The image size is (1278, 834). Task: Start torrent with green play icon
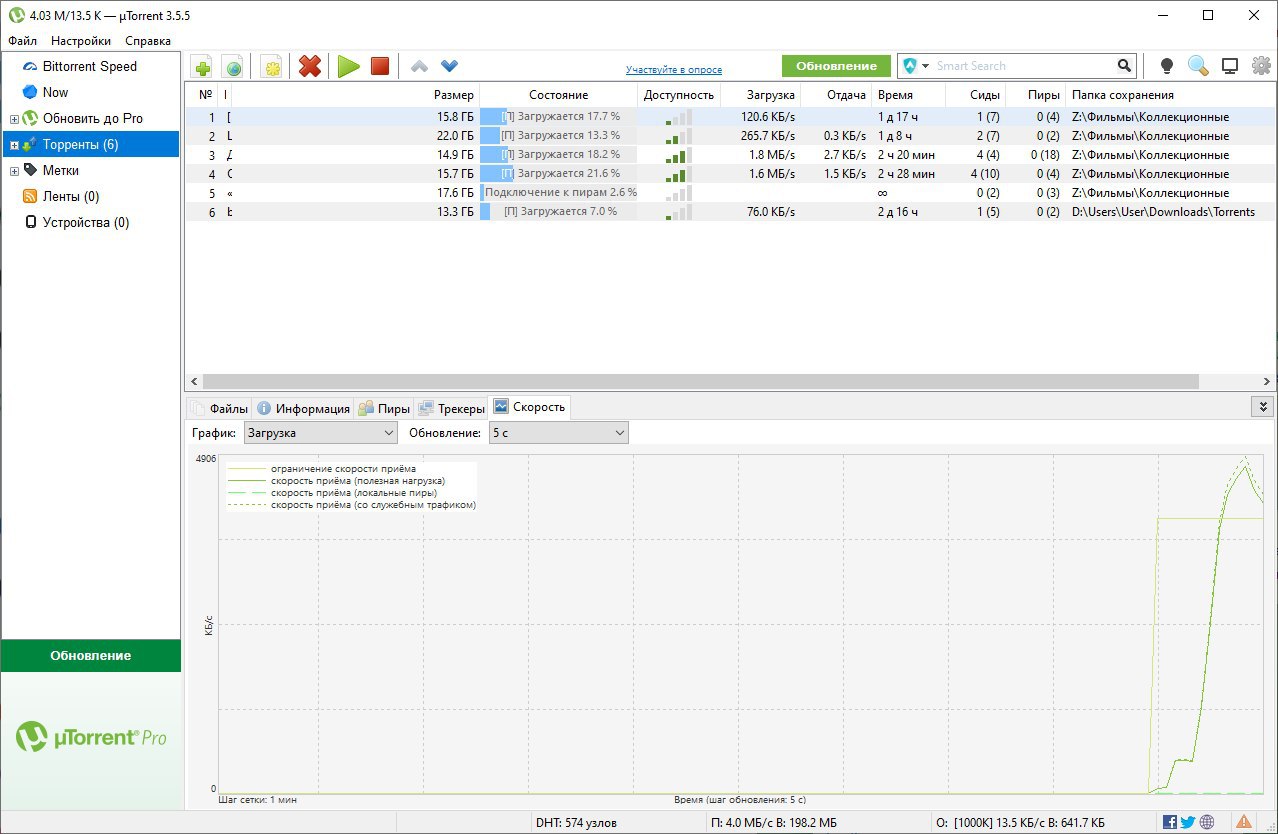348,66
